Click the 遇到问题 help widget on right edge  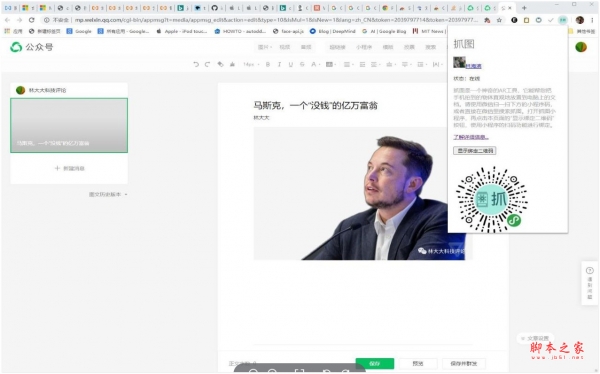coord(590,283)
